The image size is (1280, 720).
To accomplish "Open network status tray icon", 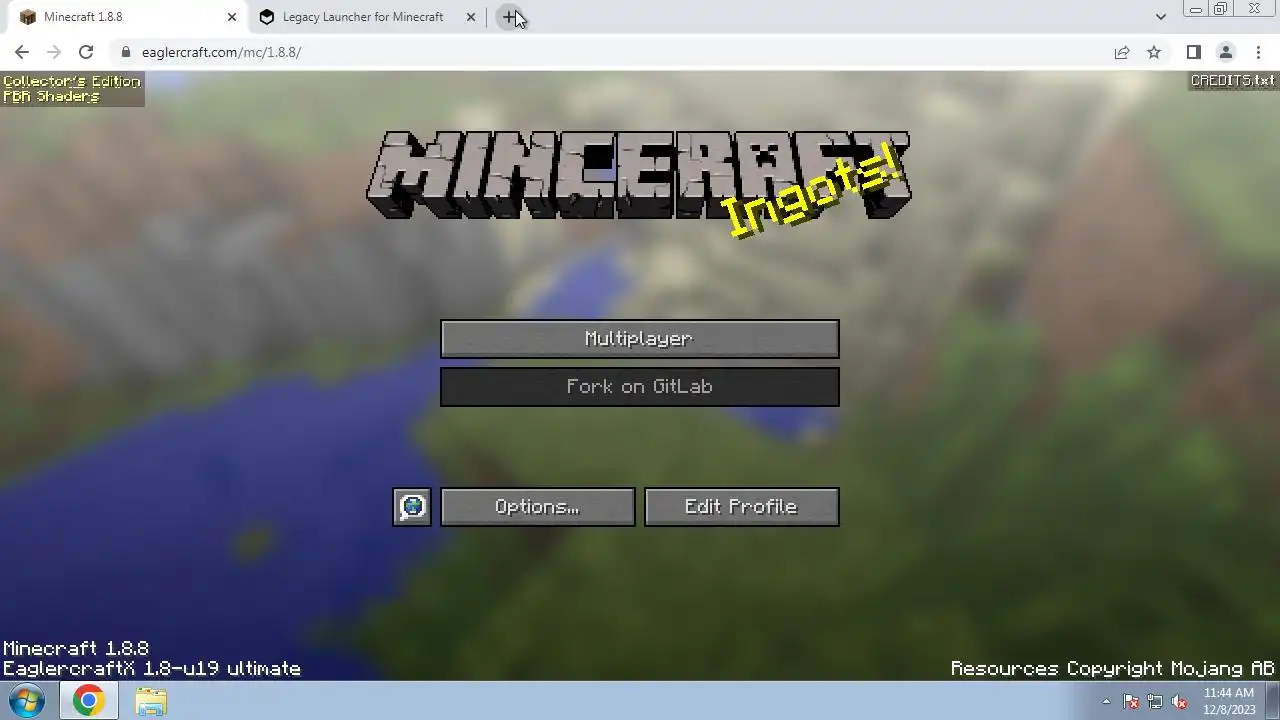I will coord(1155,701).
